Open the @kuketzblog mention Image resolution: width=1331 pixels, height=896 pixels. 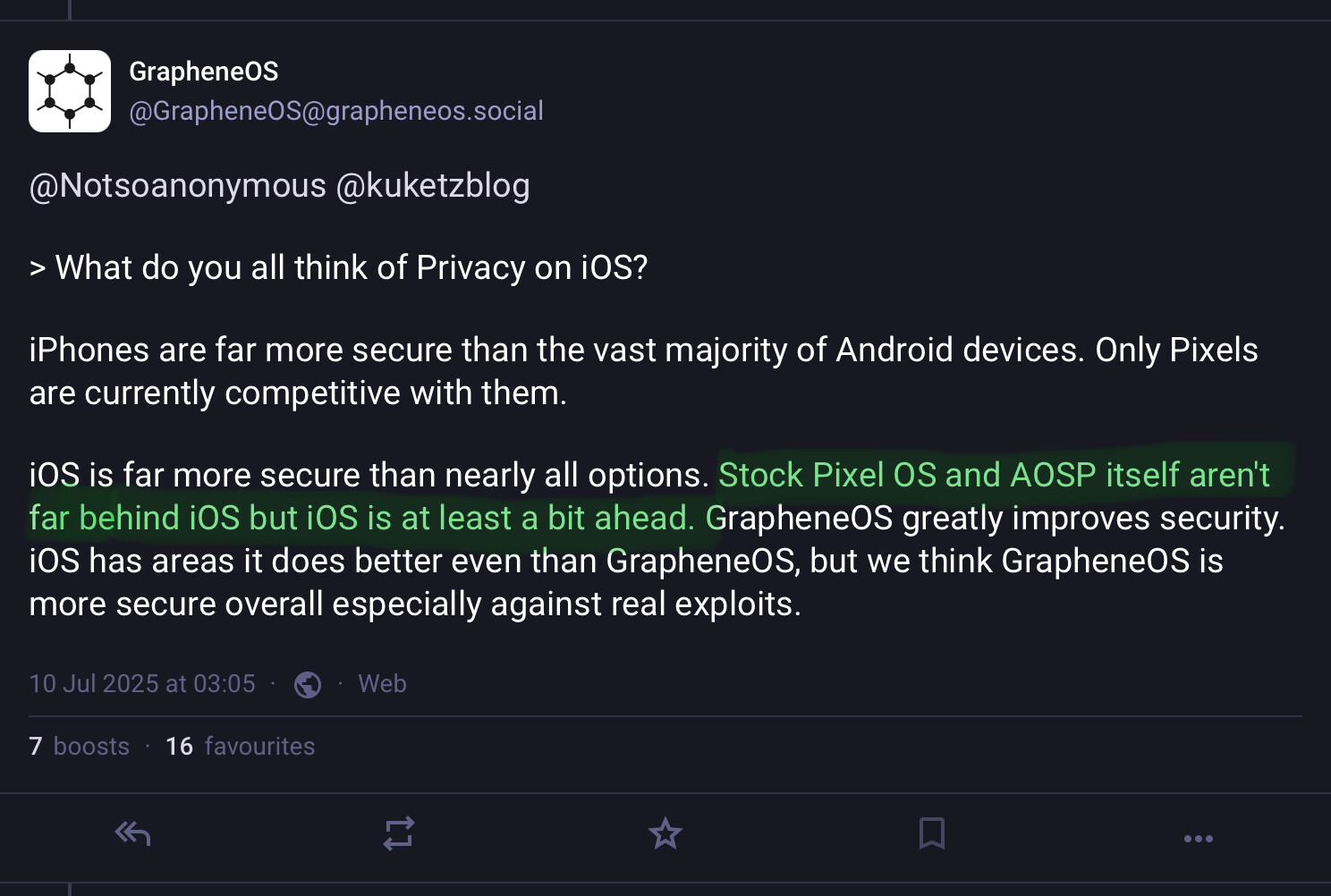pyautogui.click(x=433, y=186)
